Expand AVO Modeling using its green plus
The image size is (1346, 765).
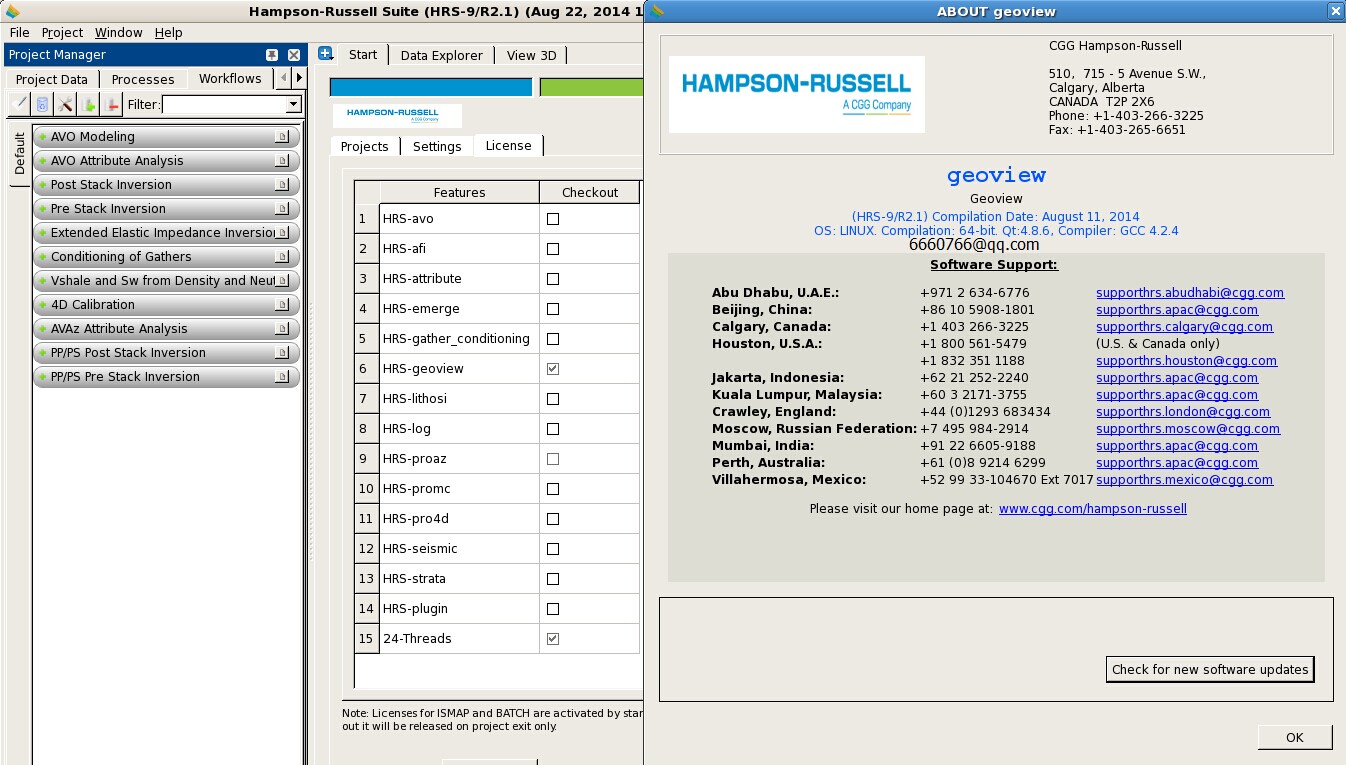click(x=42, y=137)
